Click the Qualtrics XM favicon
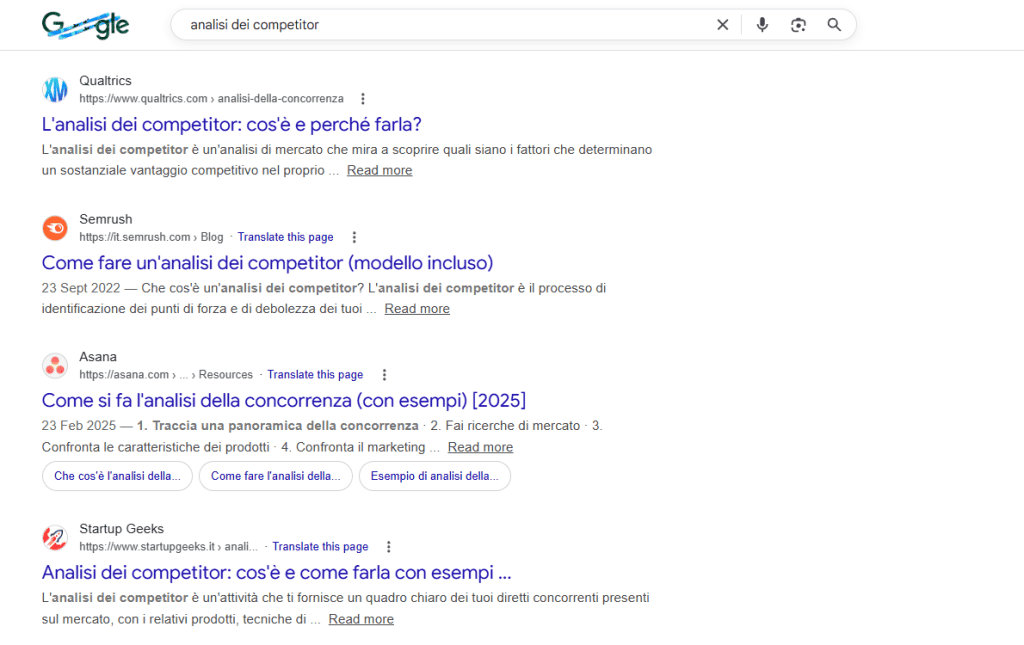1024x645 pixels. tap(55, 89)
